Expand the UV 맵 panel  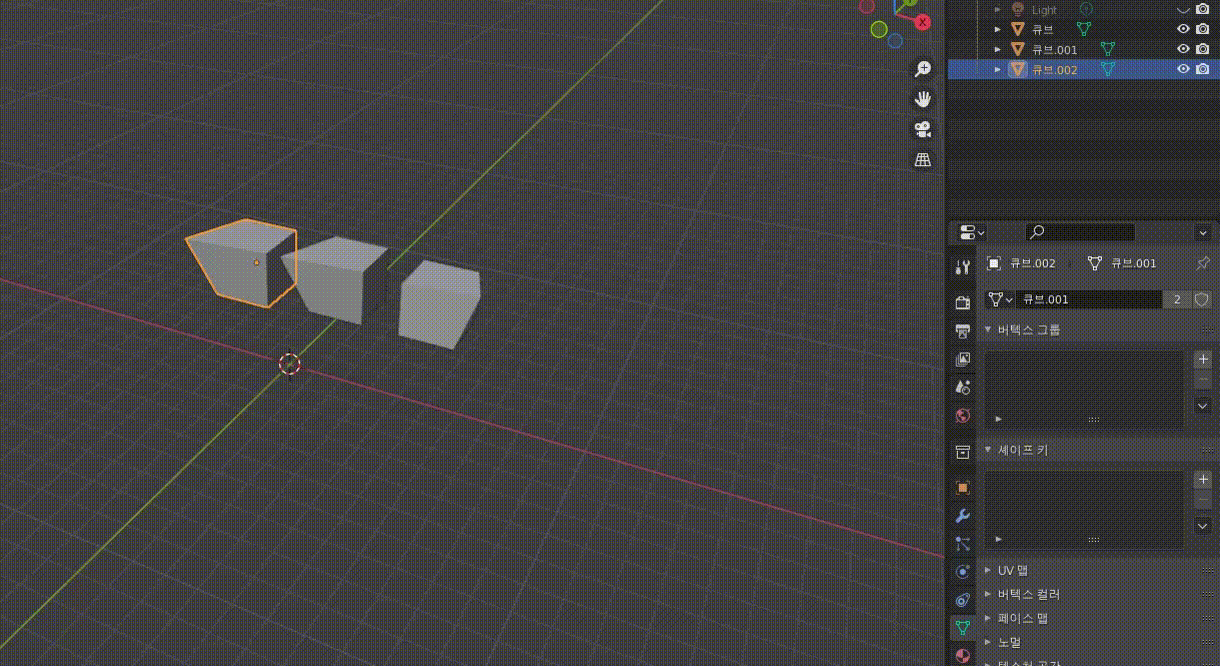click(988, 570)
